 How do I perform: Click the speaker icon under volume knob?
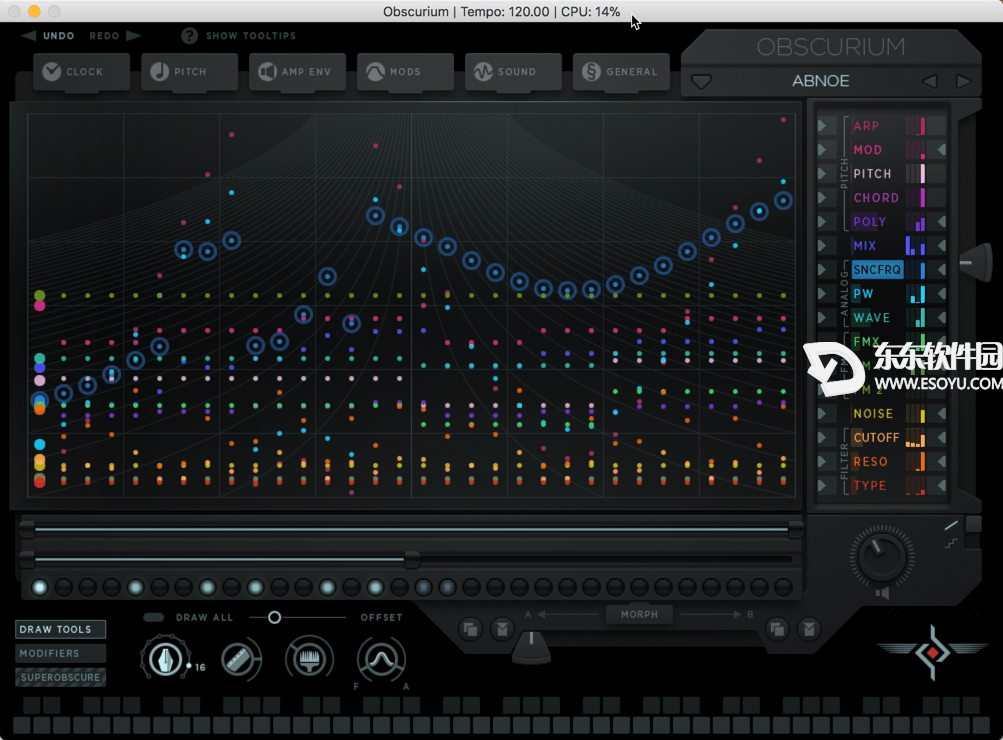tap(882, 593)
